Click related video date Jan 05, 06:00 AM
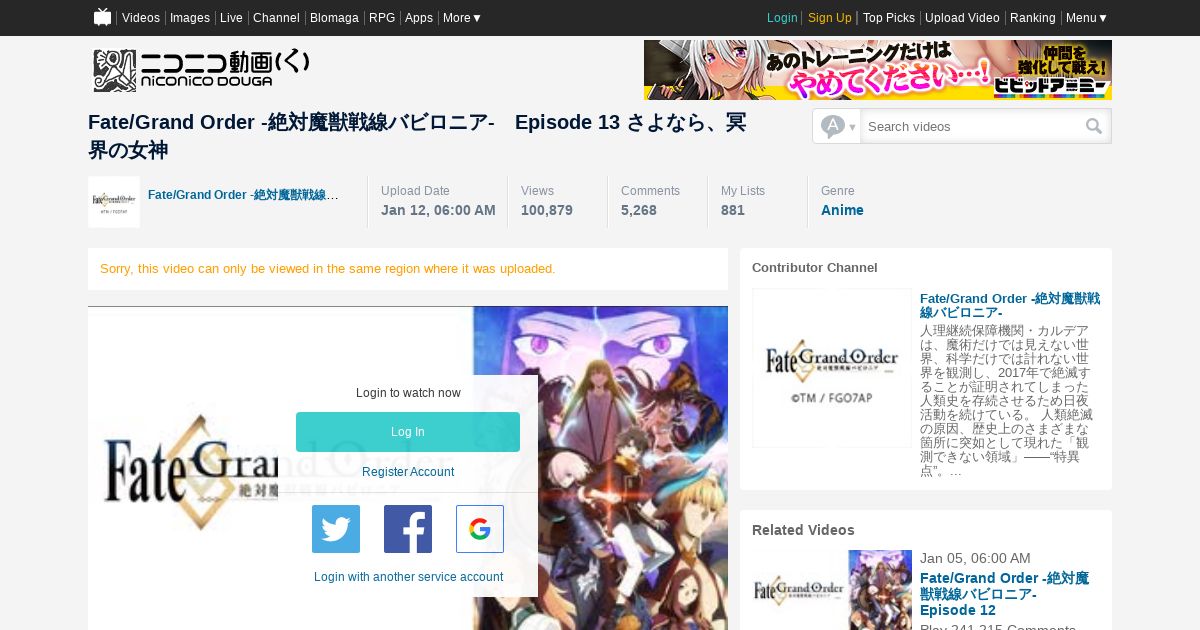The width and height of the screenshot is (1200, 630). (x=975, y=558)
